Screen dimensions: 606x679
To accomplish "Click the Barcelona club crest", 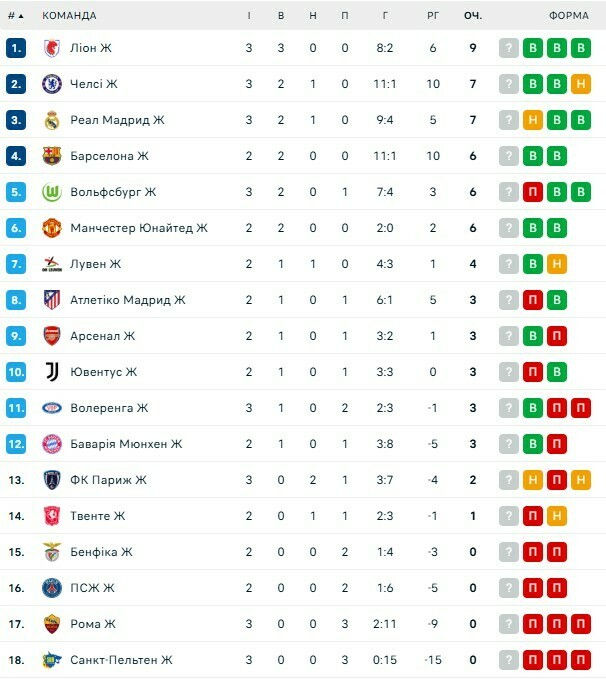I will (x=52, y=156).
